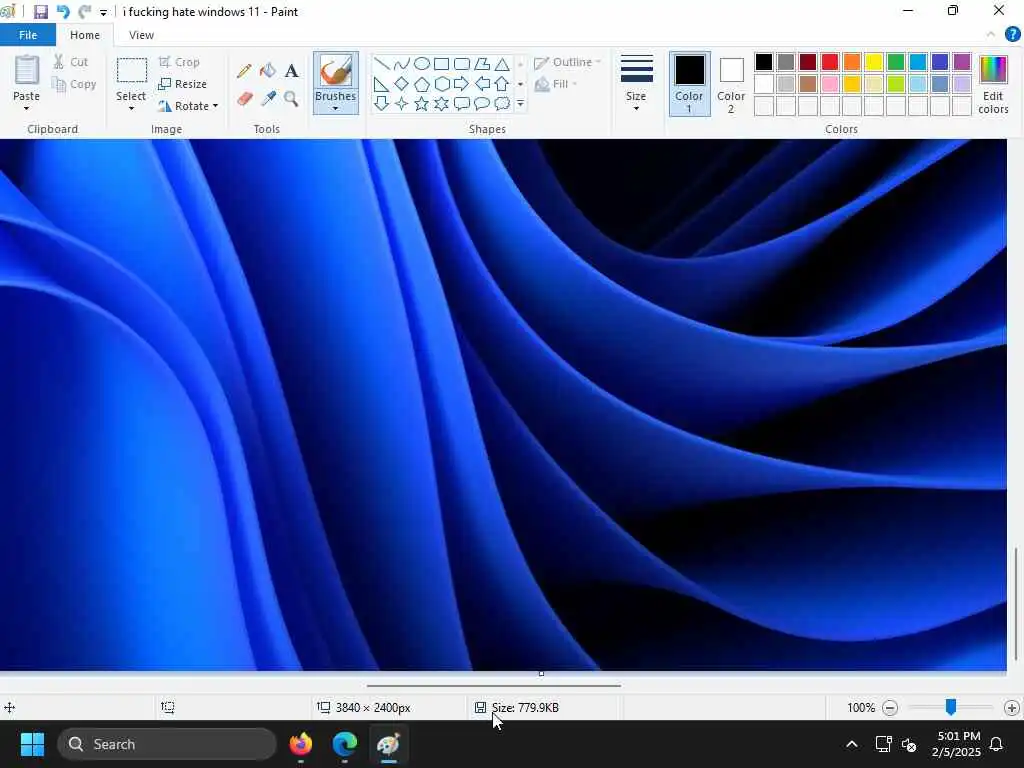Choose the five-point star shape
This screenshot has height=768, width=1024.
click(x=421, y=103)
